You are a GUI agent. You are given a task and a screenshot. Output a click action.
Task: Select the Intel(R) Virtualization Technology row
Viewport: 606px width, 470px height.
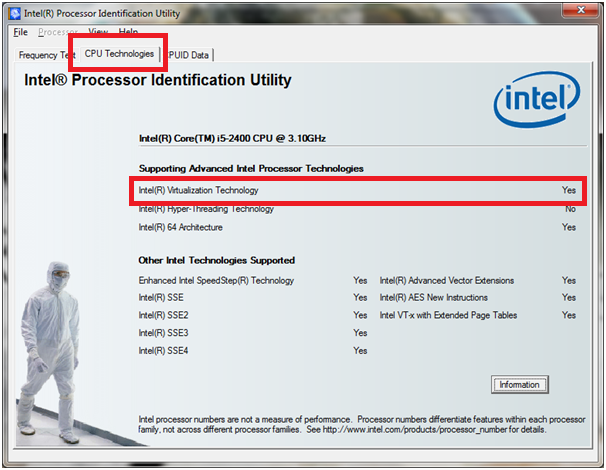[357, 190]
